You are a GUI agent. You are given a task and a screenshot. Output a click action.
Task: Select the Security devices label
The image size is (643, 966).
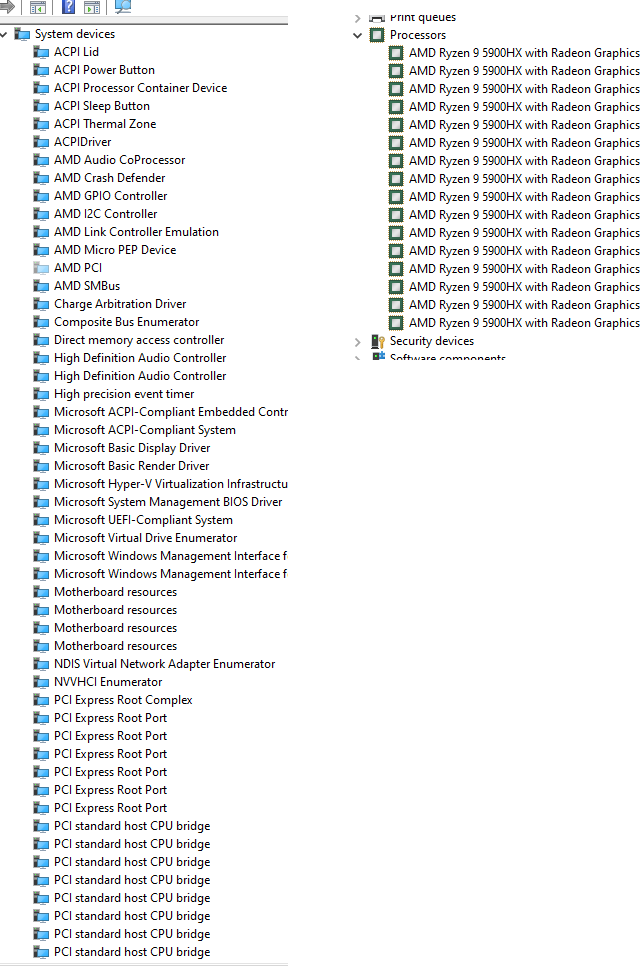pyautogui.click(x=432, y=341)
